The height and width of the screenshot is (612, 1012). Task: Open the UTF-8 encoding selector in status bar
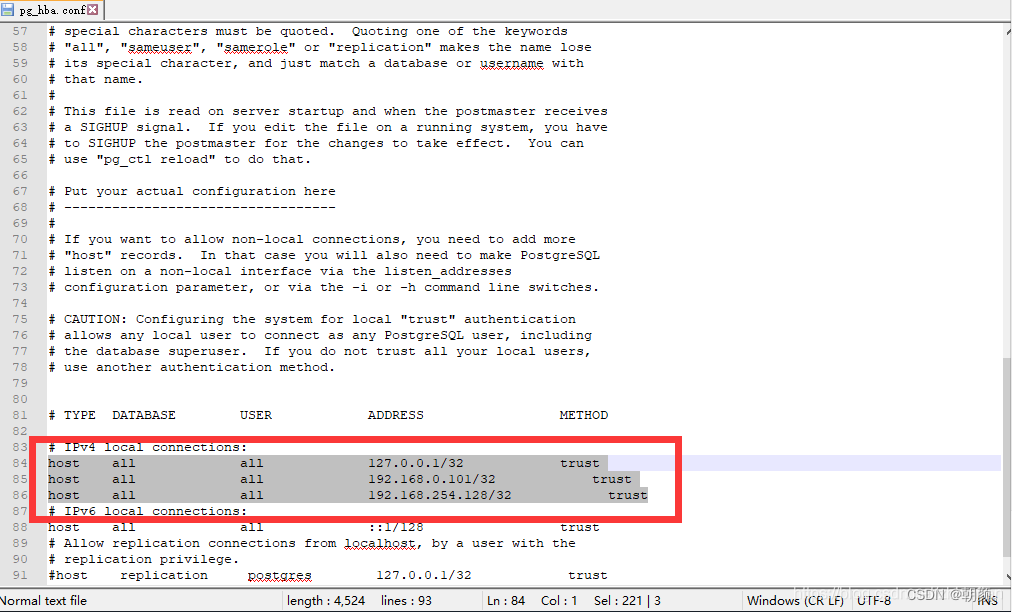coord(874,601)
